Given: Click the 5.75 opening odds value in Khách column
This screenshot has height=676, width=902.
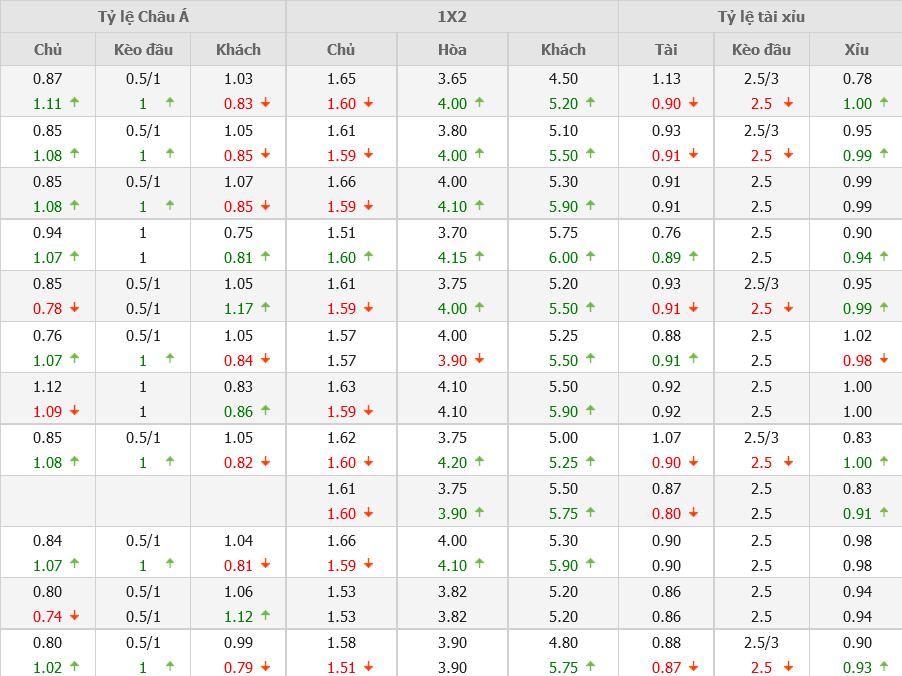Looking at the screenshot, I should point(563,232).
